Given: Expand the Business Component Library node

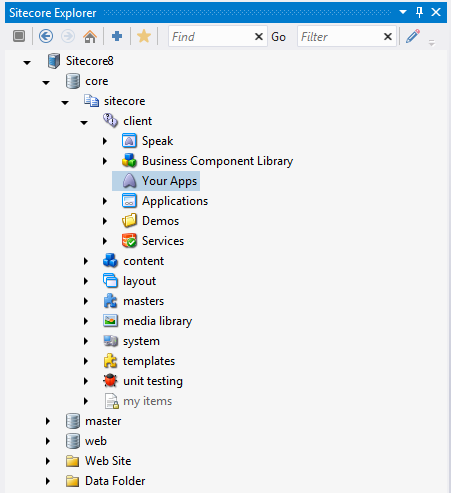Looking at the screenshot, I should pos(105,161).
